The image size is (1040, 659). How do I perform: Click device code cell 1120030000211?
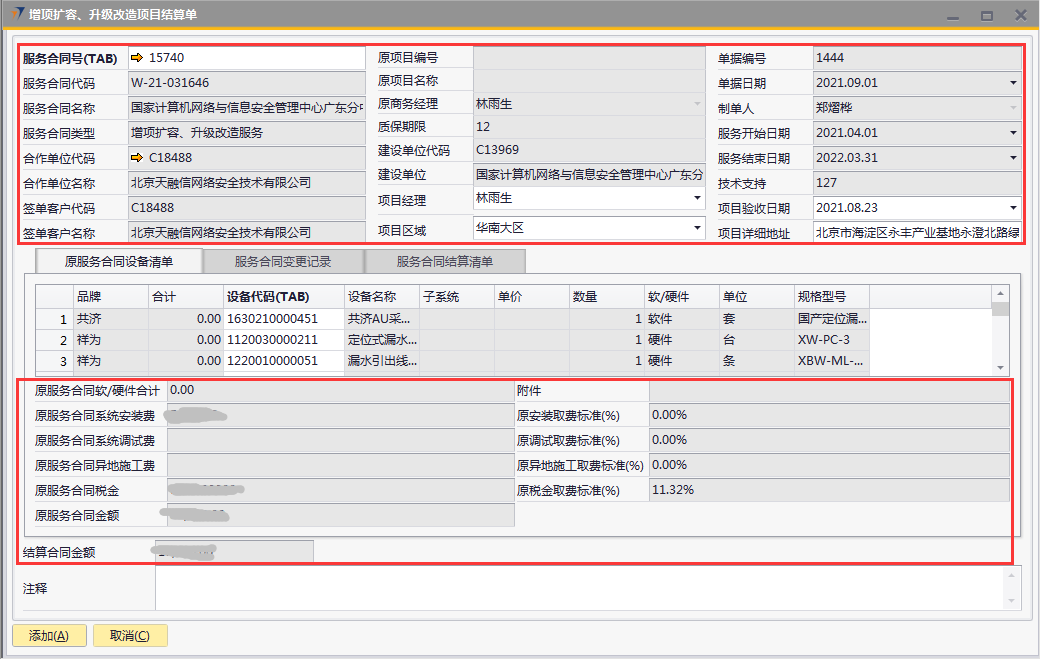pos(284,340)
